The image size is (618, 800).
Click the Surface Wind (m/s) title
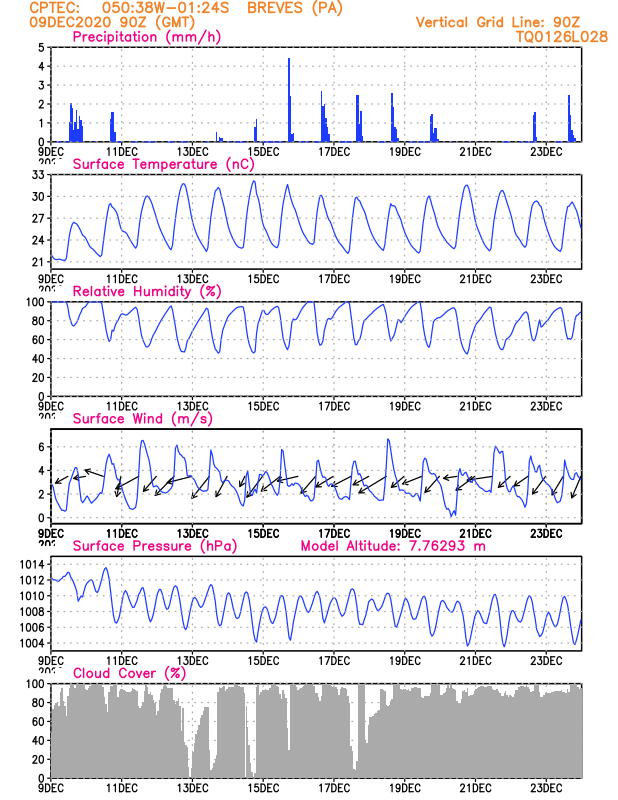tap(142, 419)
